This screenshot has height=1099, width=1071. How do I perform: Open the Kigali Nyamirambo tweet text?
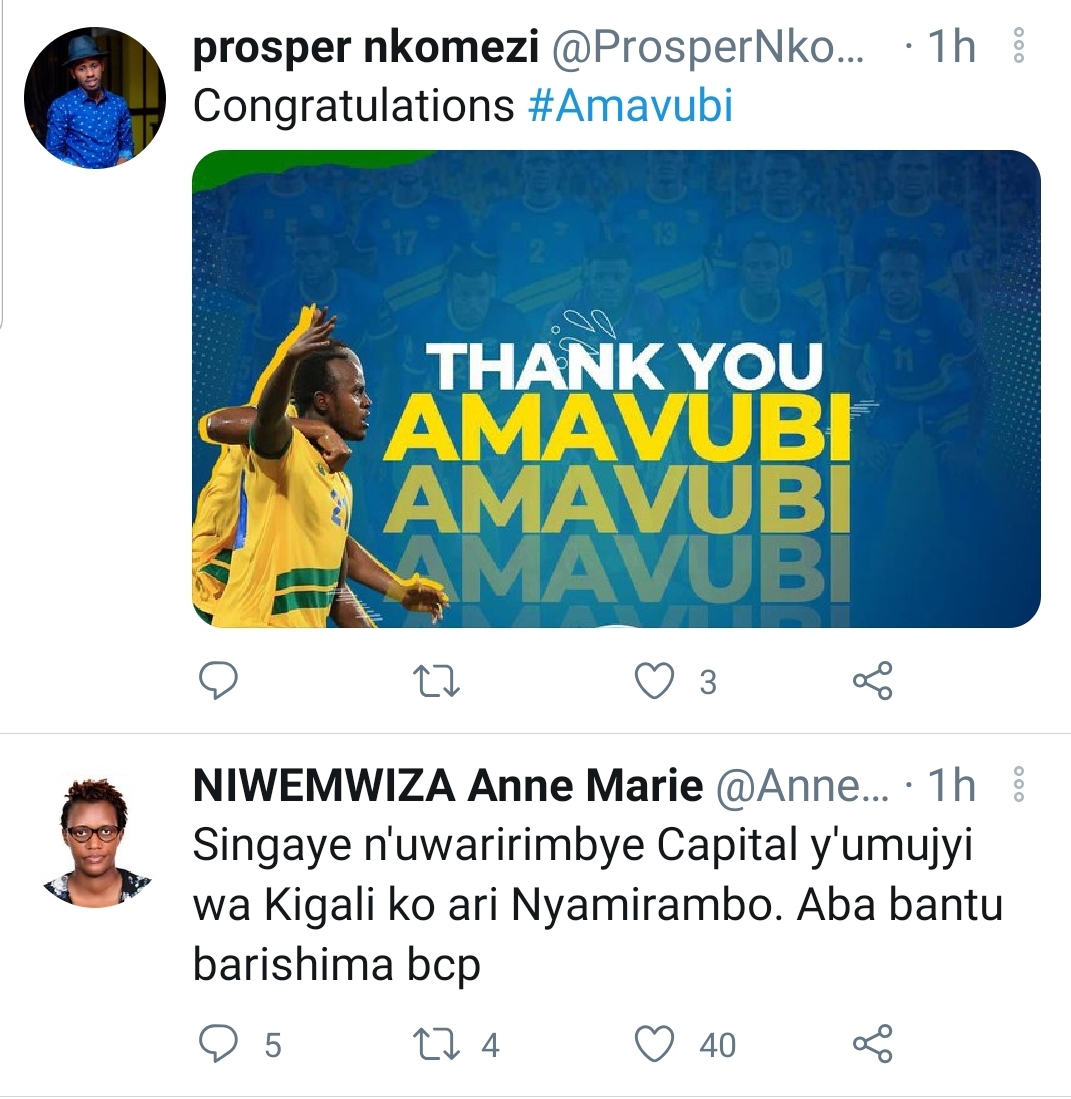pos(598,905)
